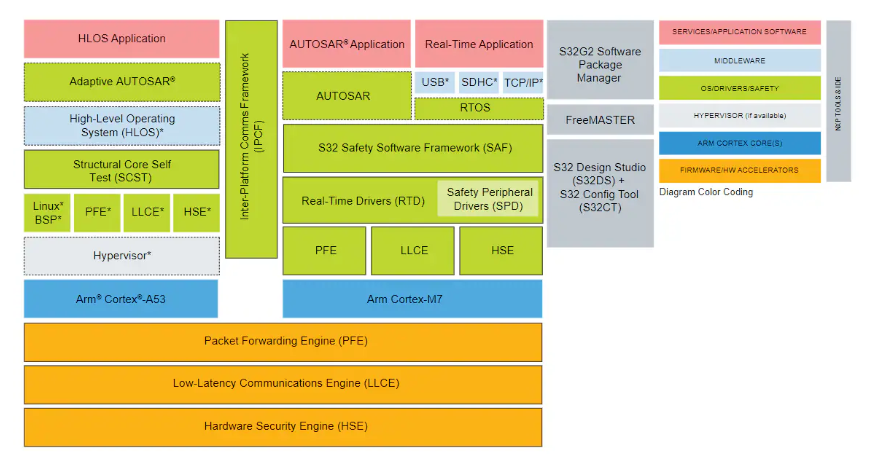The height and width of the screenshot is (473, 869).
Task: Click the S32 Design Studio + S32 Config Tool block
Action: (600, 193)
